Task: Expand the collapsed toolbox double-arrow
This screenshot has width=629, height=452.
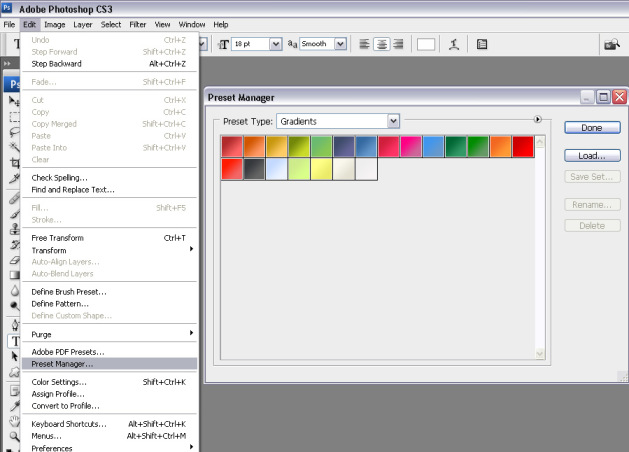Action: [x=7, y=63]
